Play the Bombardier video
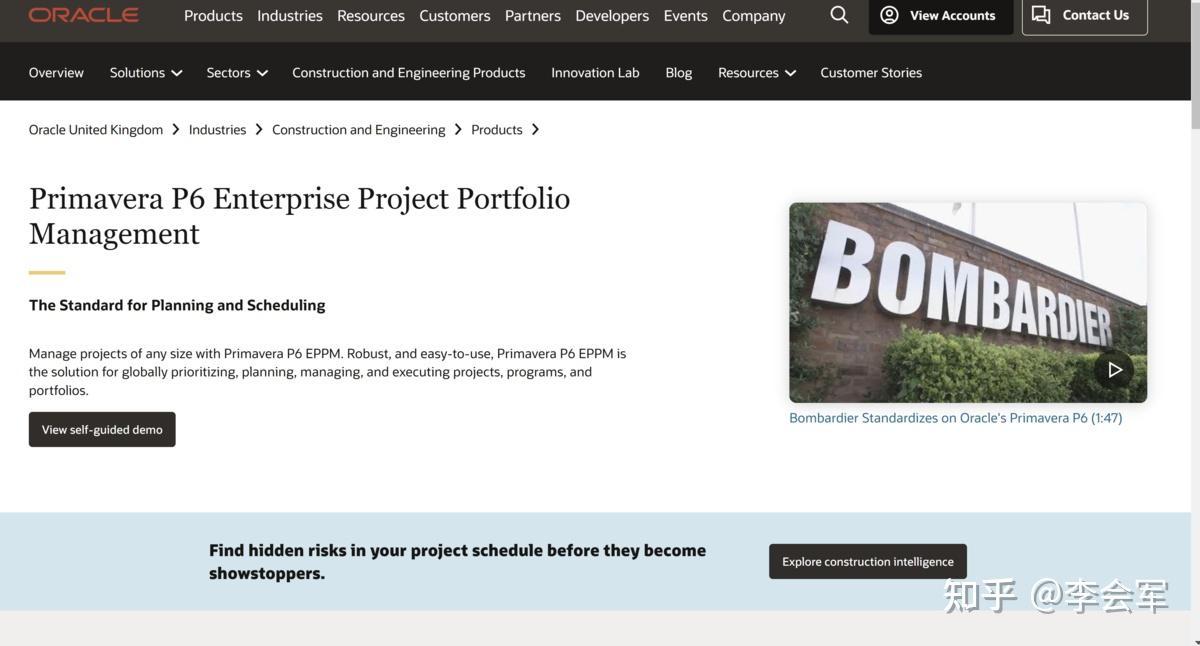This screenshot has width=1200, height=646. 1114,369
